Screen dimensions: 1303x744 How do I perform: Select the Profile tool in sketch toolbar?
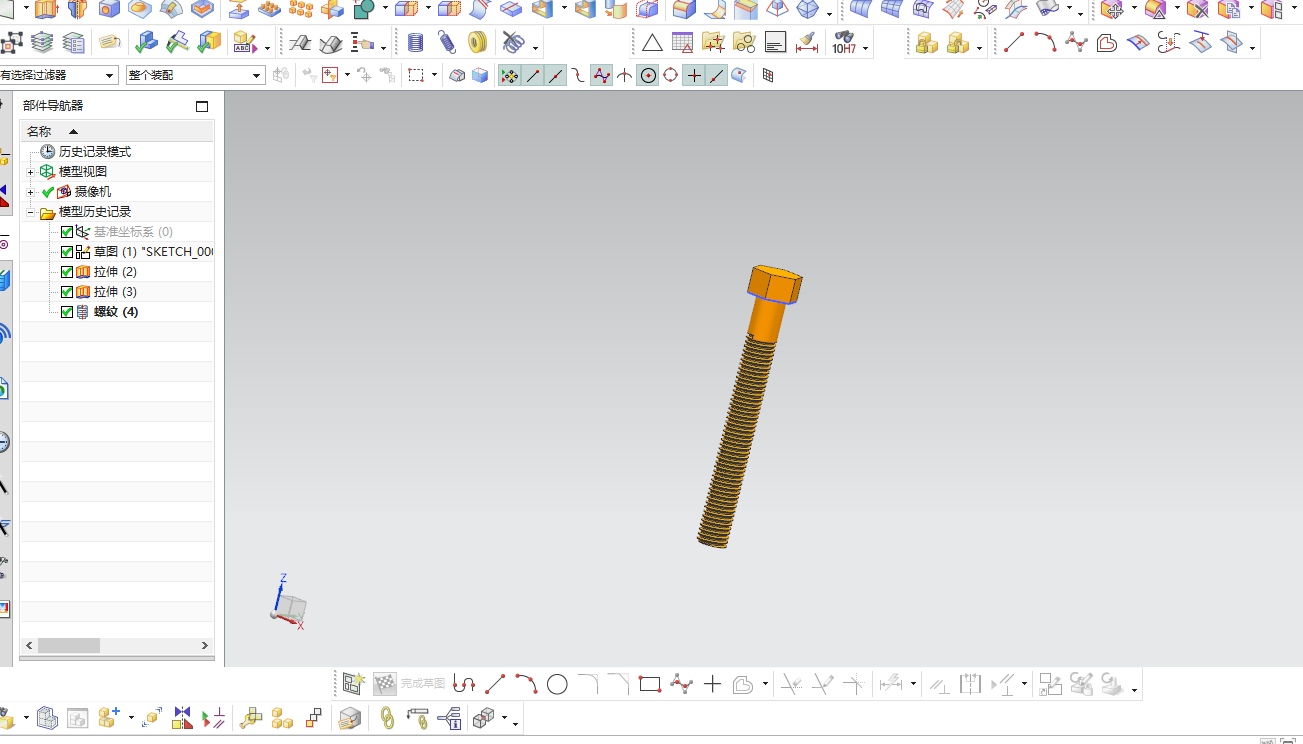[x=464, y=684]
